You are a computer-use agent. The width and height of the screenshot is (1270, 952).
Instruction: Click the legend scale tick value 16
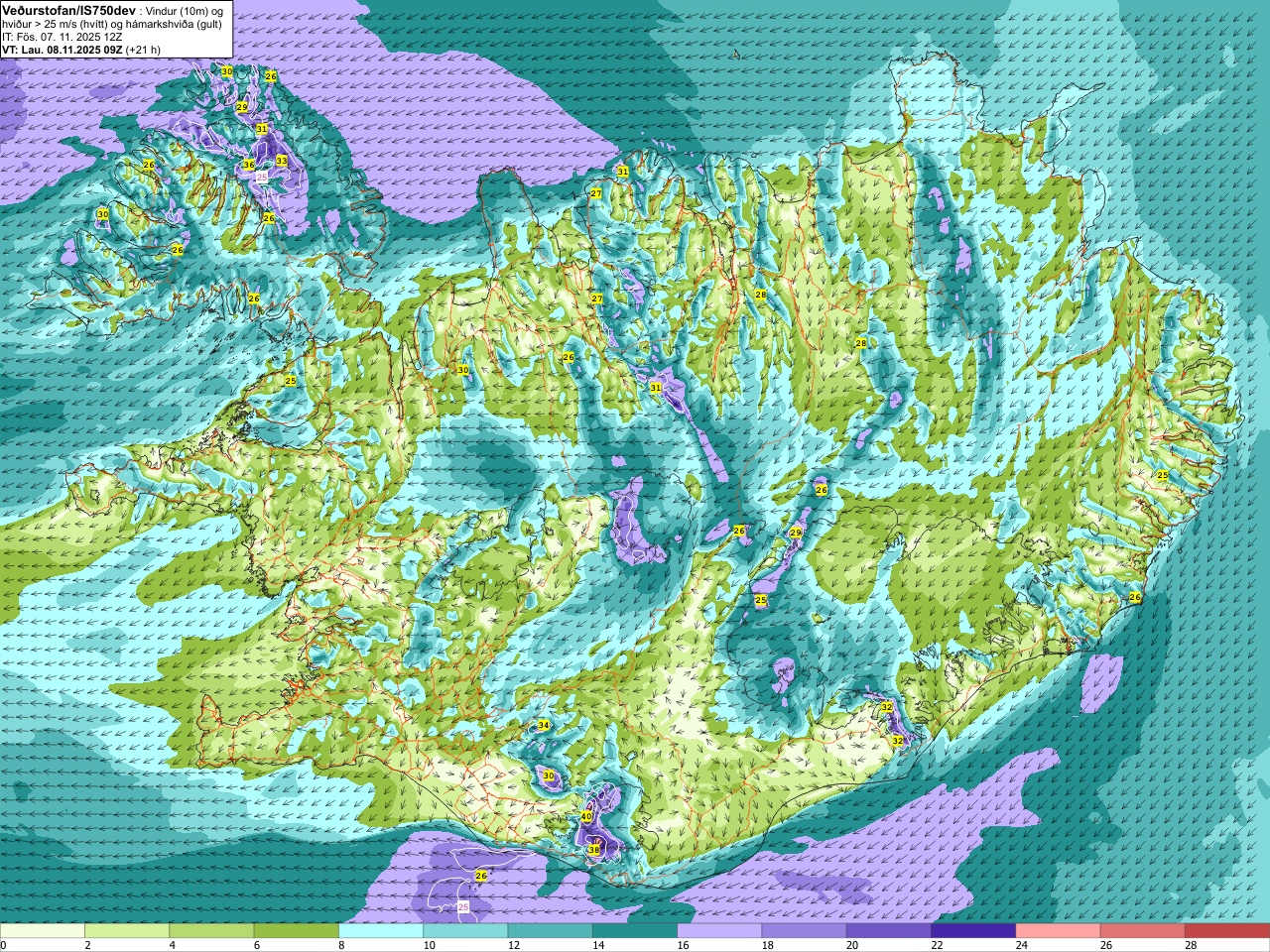click(684, 945)
